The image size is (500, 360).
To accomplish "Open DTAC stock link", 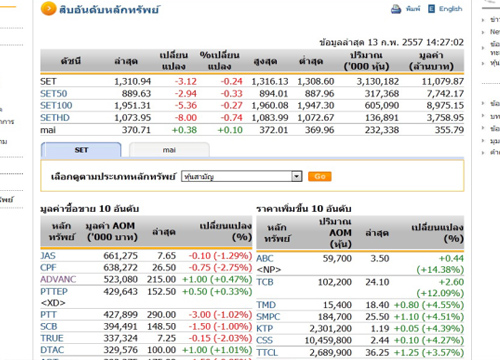I will pos(52,350).
